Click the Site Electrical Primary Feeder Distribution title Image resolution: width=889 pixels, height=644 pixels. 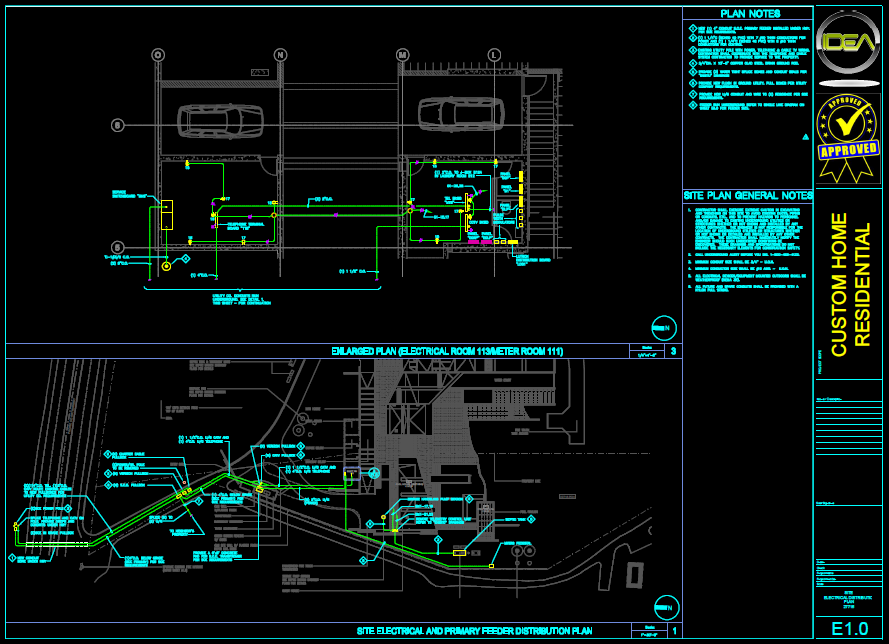pos(474,631)
